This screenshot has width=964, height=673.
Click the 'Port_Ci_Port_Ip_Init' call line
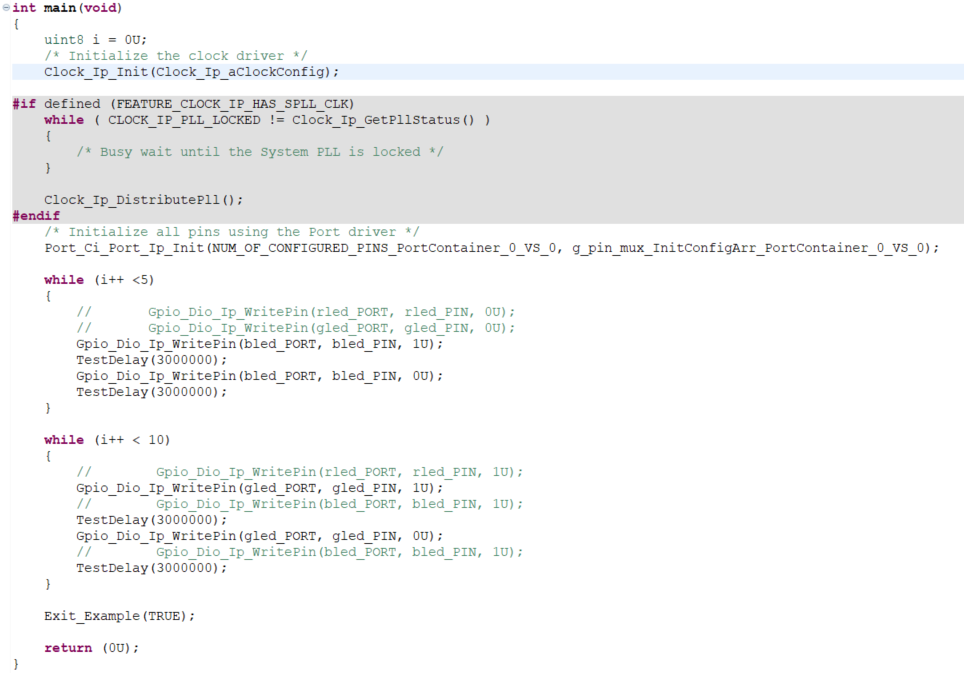pyautogui.click(x=491, y=248)
